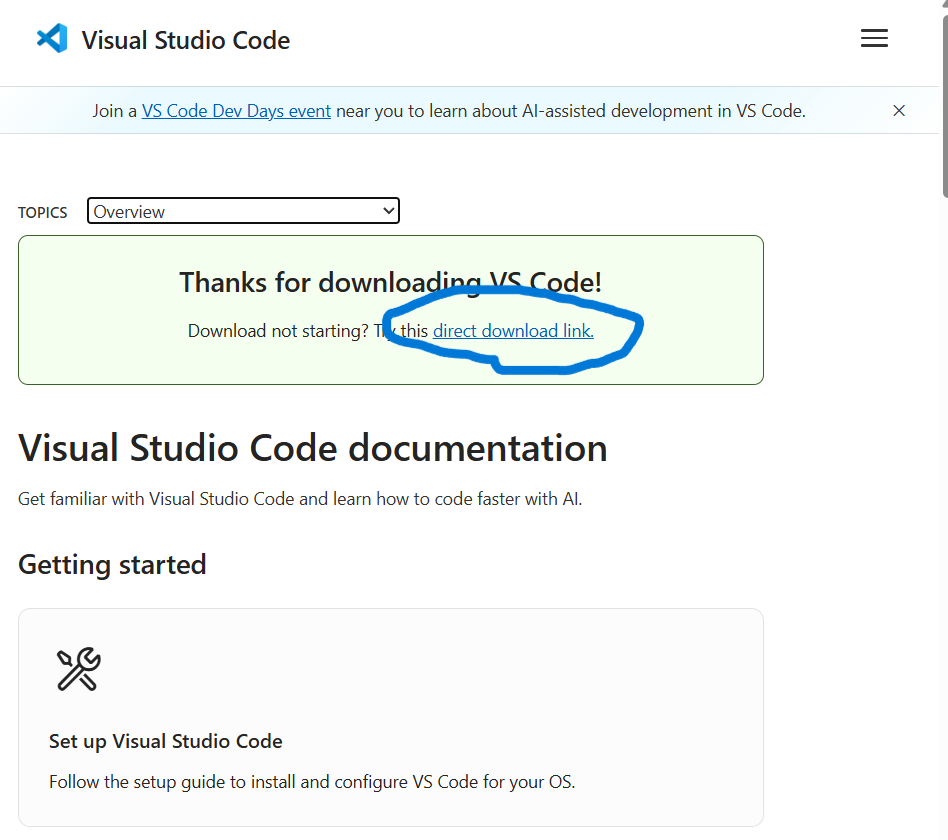Click the setup guide description text

pos(312,782)
